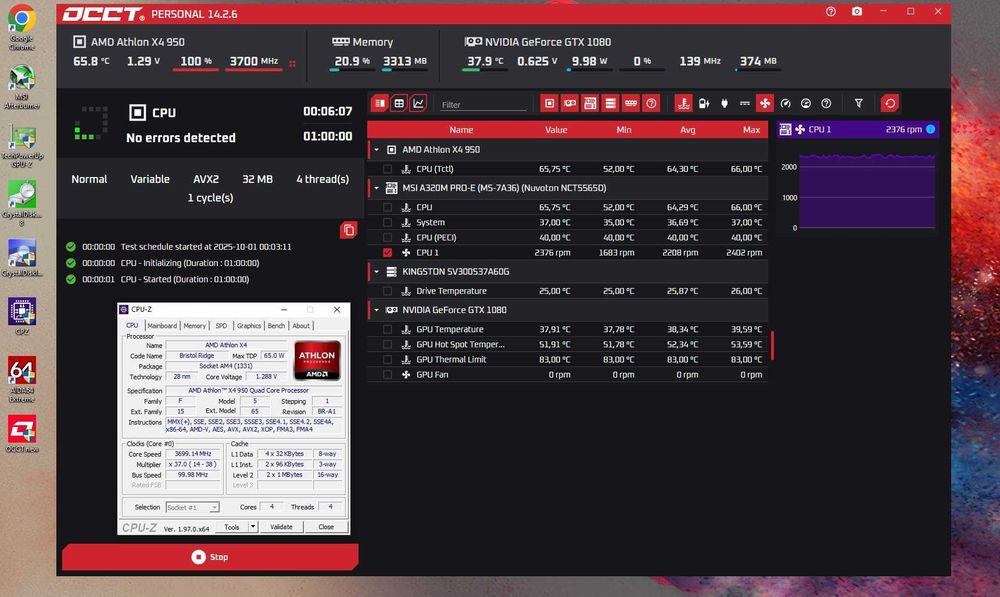Select the list view layout icon
Image resolution: width=1000 pixels, height=597 pixels.
click(379, 103)
